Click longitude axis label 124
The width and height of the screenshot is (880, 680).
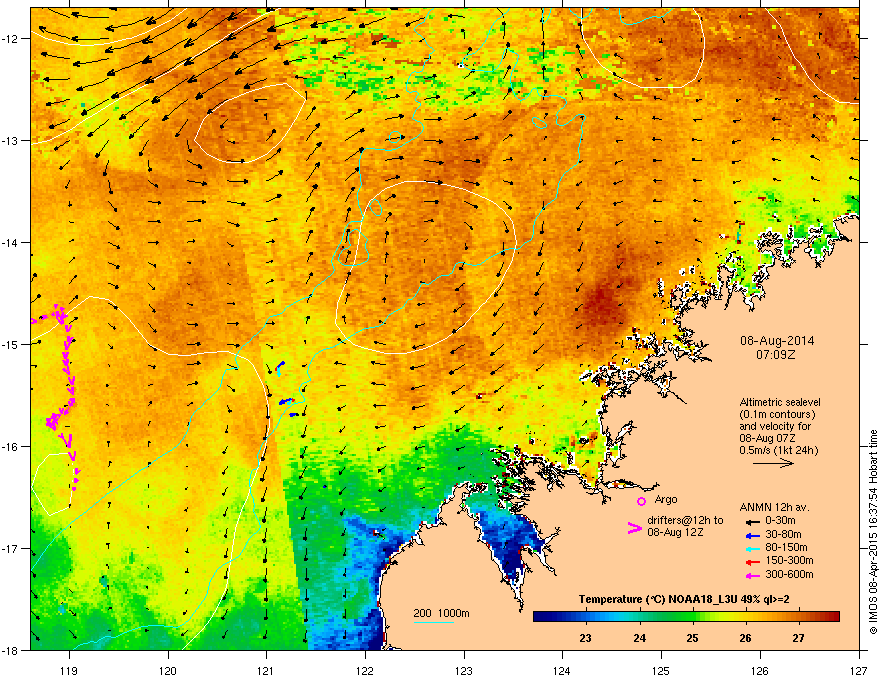(x=562, y=670)
